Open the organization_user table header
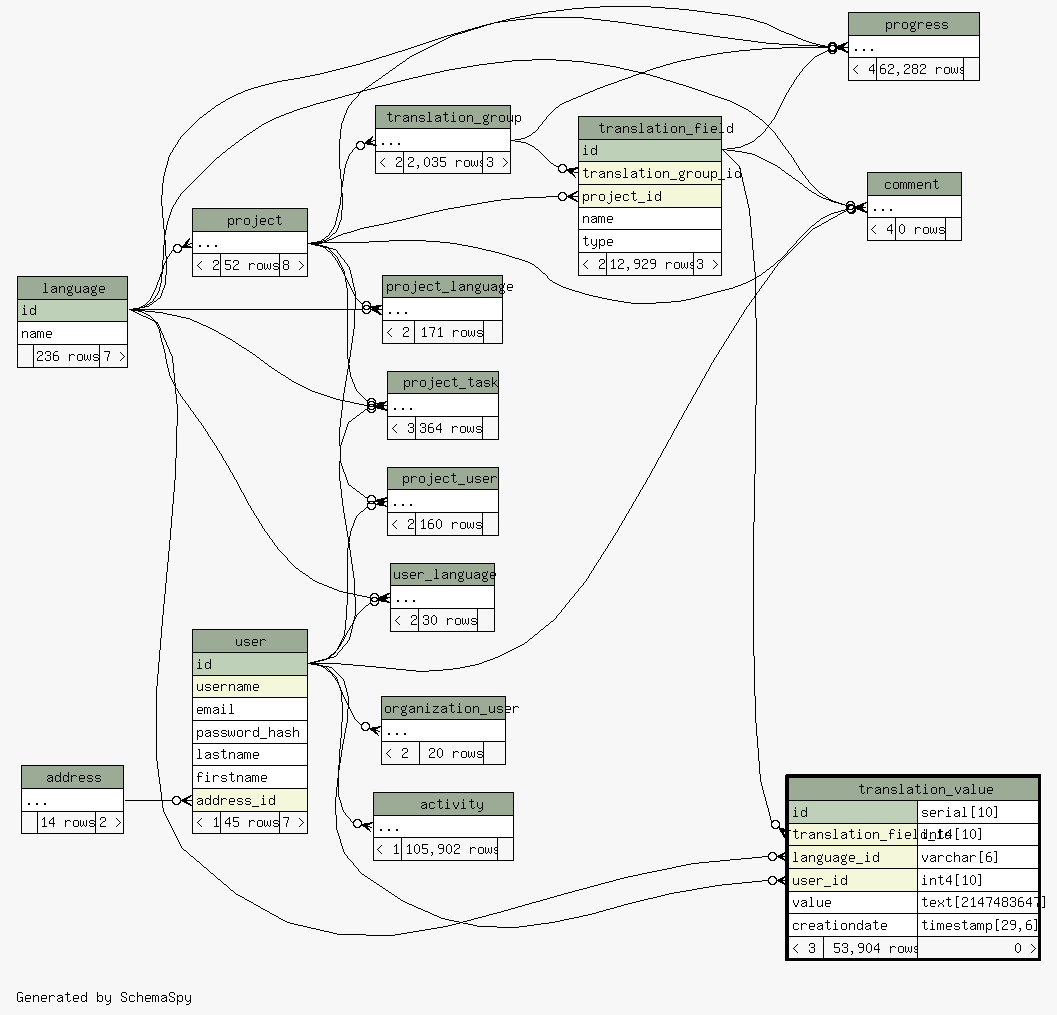 tap(443, 708)
